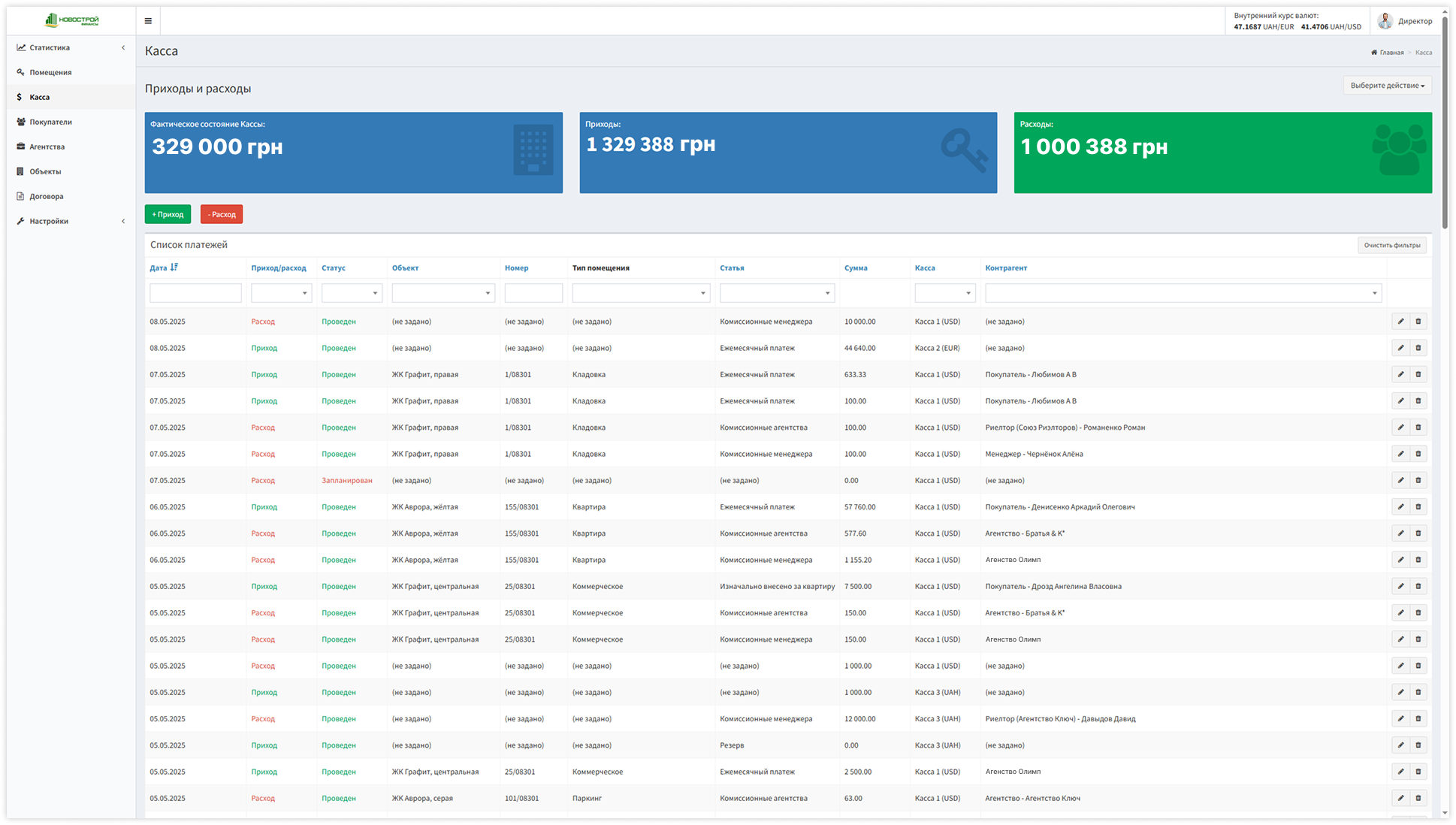1456x825 pixels.
Task: Click the document icon beside Договора
Action: [x=20, y=195]
